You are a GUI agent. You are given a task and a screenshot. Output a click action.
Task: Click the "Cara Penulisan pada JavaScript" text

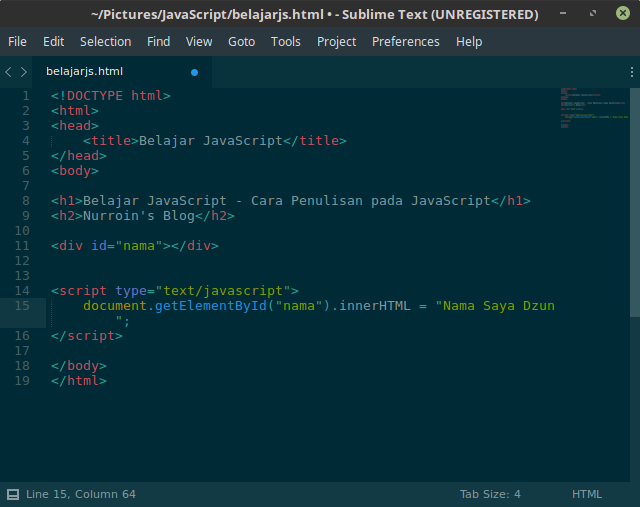pyautogui.click(x=371, y=201)
